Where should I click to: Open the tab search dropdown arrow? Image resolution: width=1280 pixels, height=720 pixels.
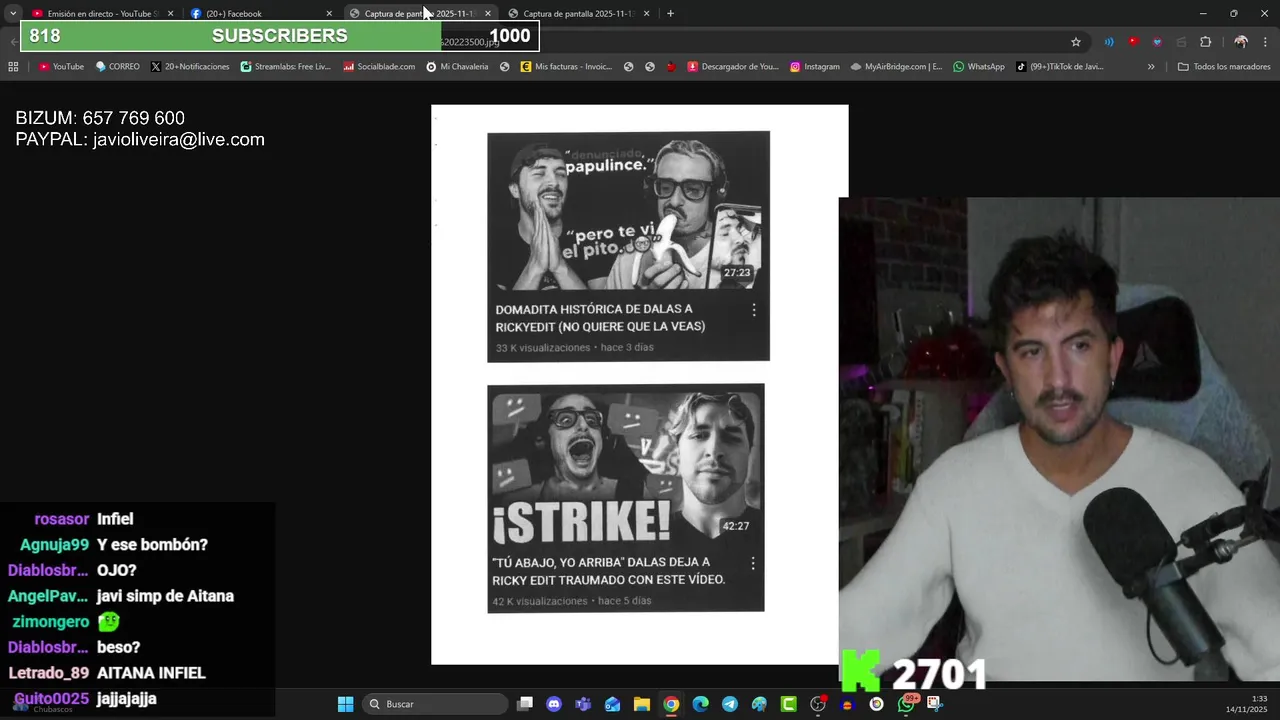(x=13, y=13)
